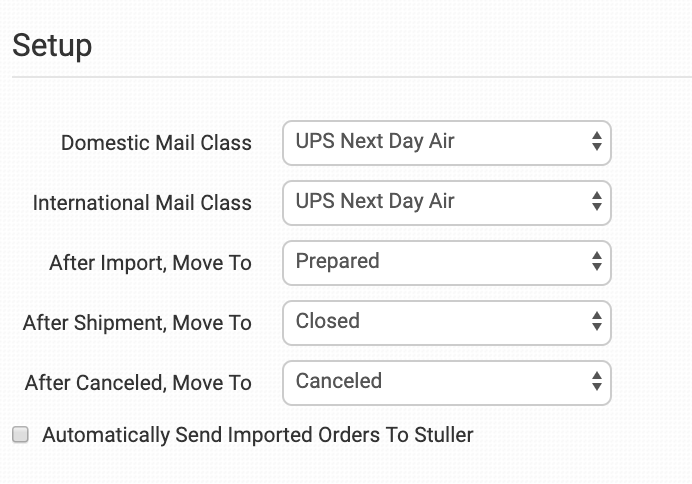
Task: Click the International Mail Class label
Action: click(x=142, y=203)
